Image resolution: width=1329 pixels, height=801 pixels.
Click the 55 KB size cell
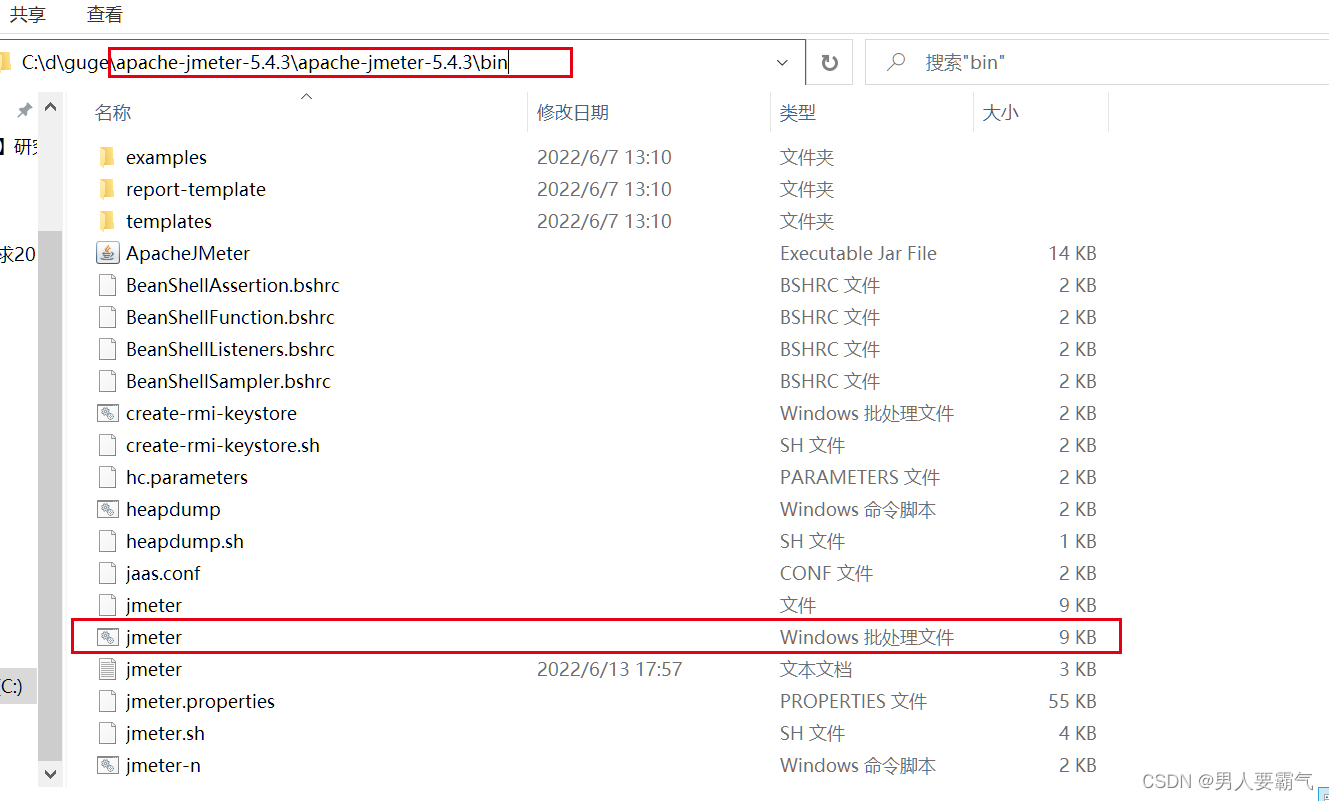(1072, 701)
